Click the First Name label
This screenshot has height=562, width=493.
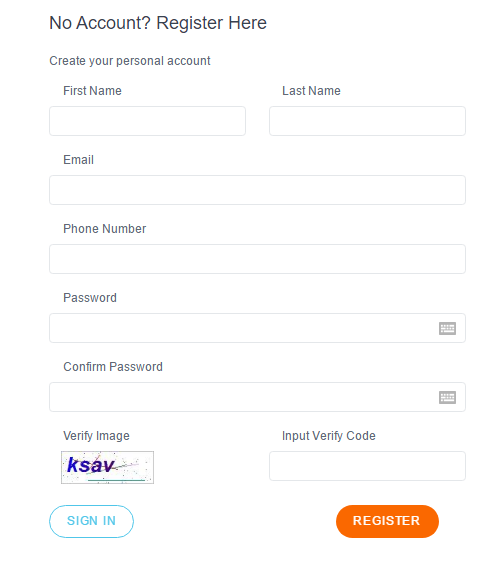(x=93, y=91)
